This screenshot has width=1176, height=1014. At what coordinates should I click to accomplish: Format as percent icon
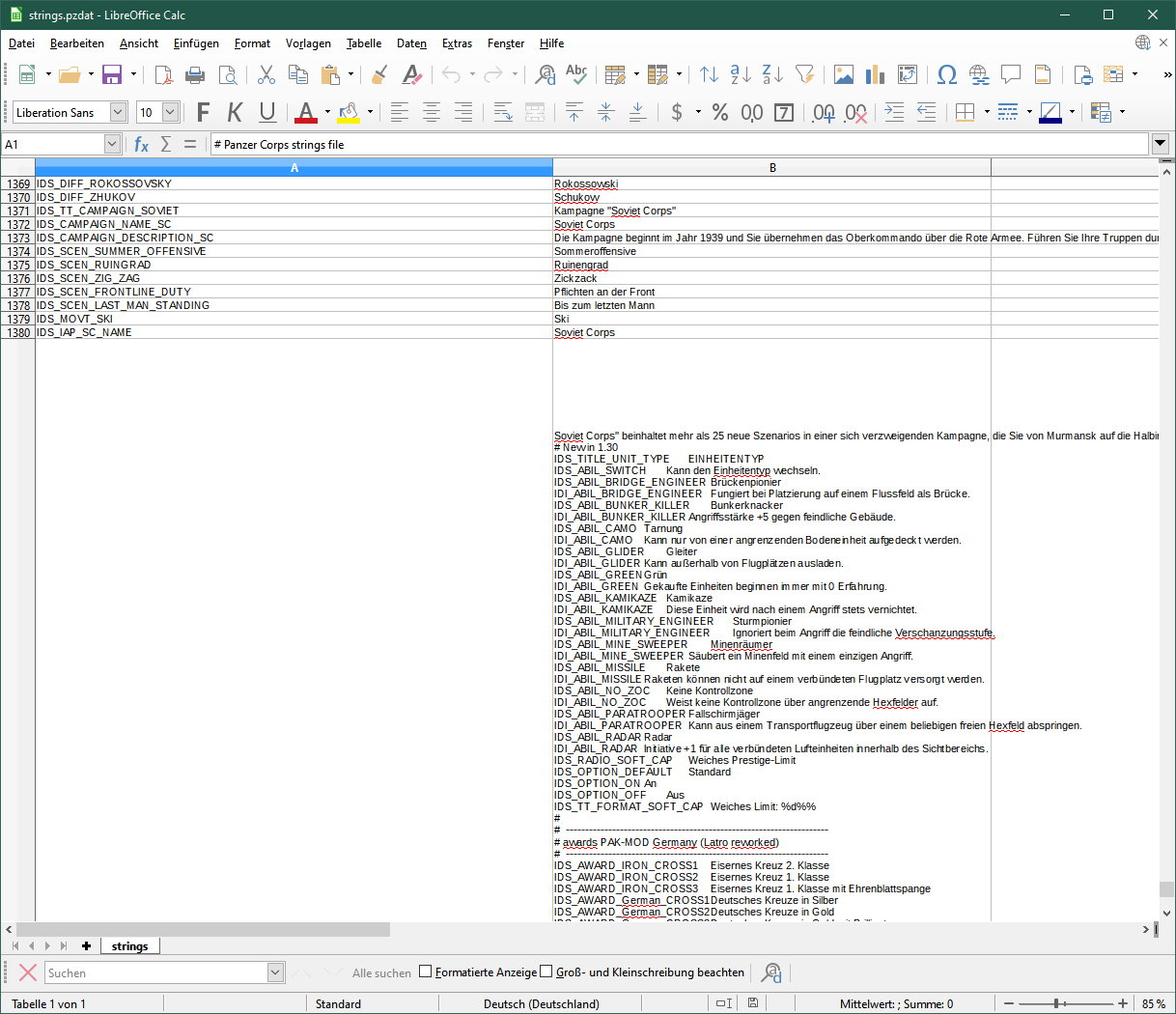720,113
